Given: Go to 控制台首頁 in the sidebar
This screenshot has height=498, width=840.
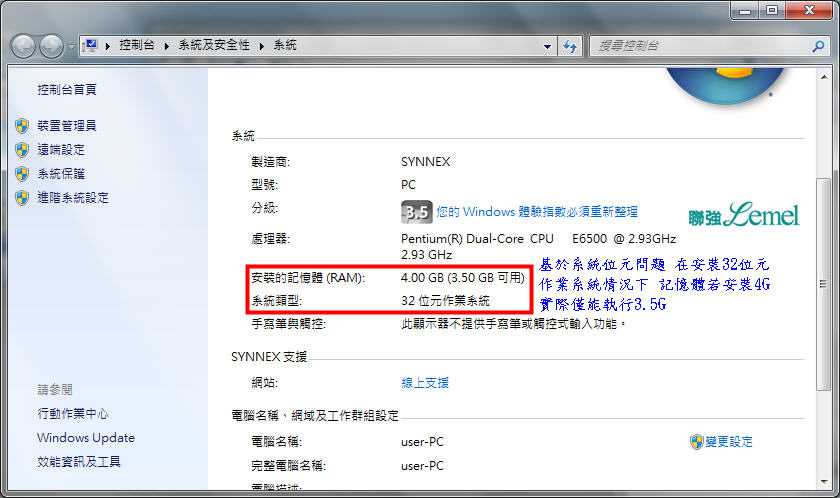Looking at the screenshot, I should click(x=67, y=90).
